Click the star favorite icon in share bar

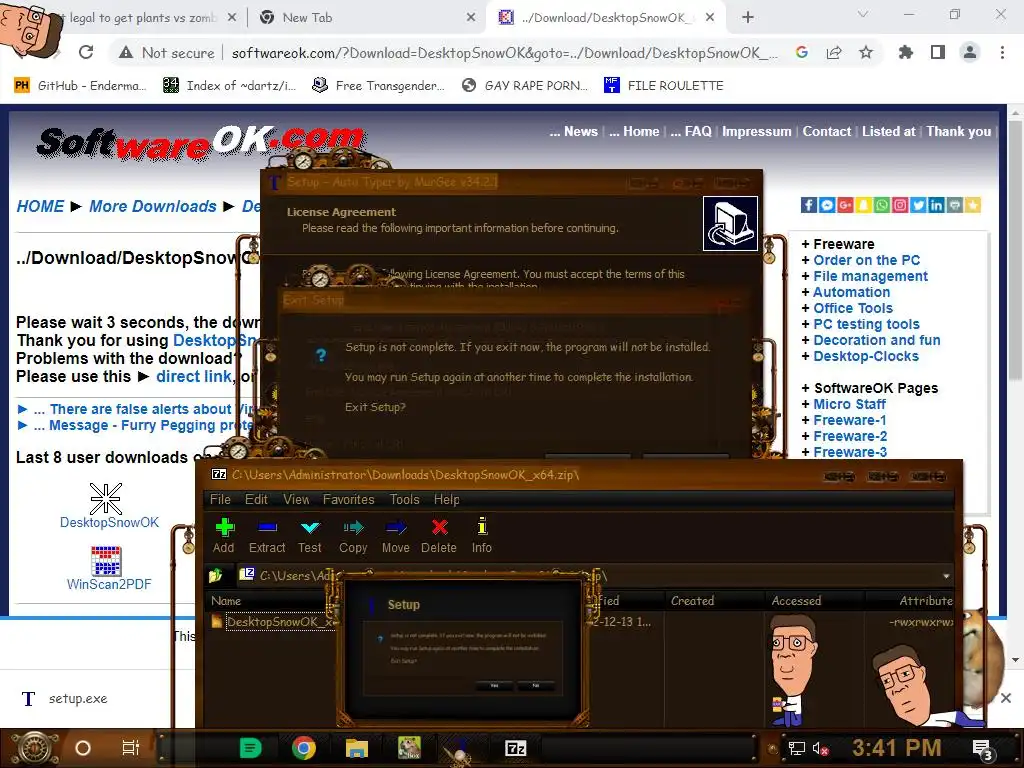coord(973,205)
